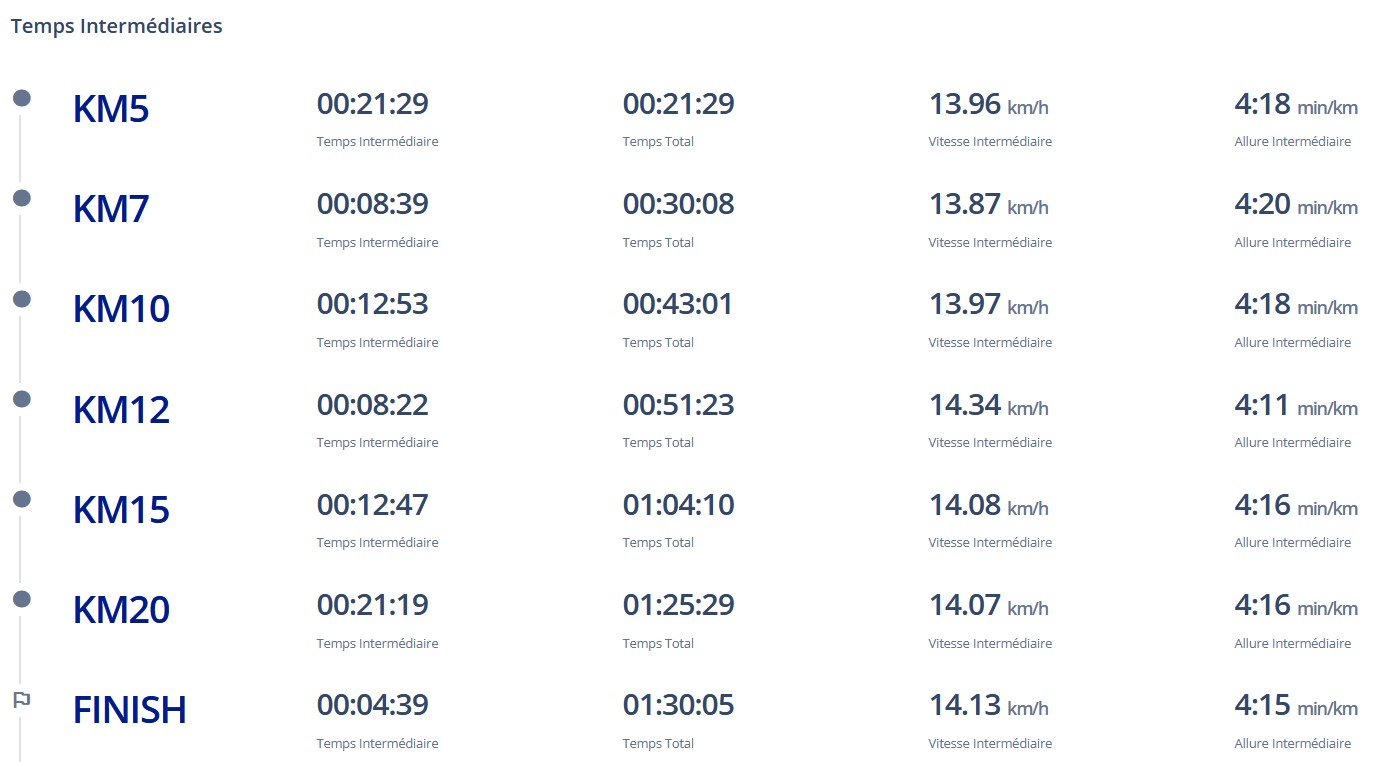The width and height of the screenshot is (1392, 762).
Task: Click the KM5 speed 13.96 km/h
Action: (988, 104)
